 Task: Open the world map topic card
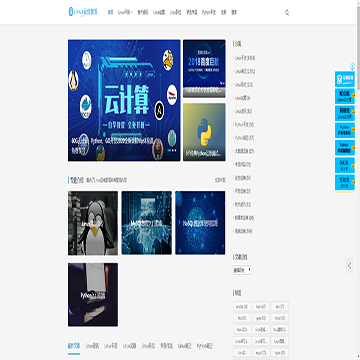[x=147, y=223]
